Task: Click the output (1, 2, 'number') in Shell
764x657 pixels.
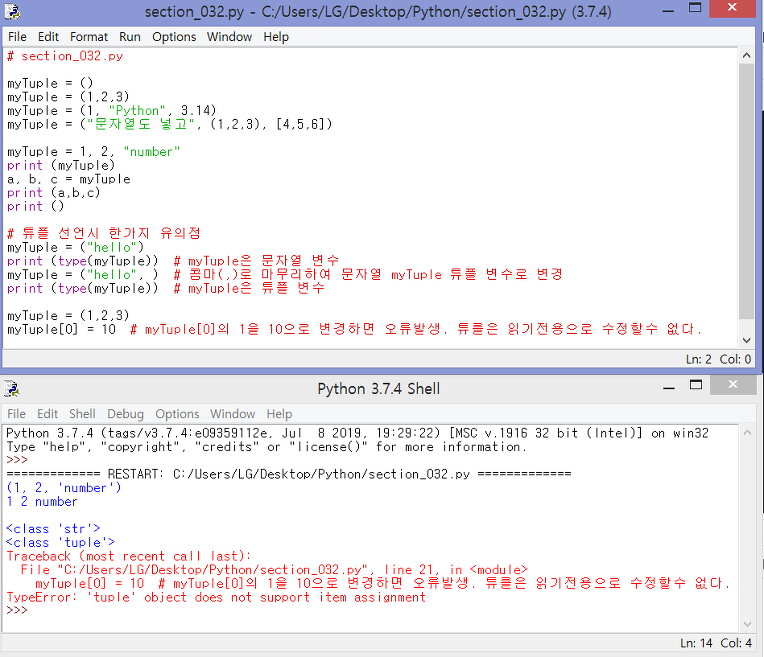Action: pos(64,487)
